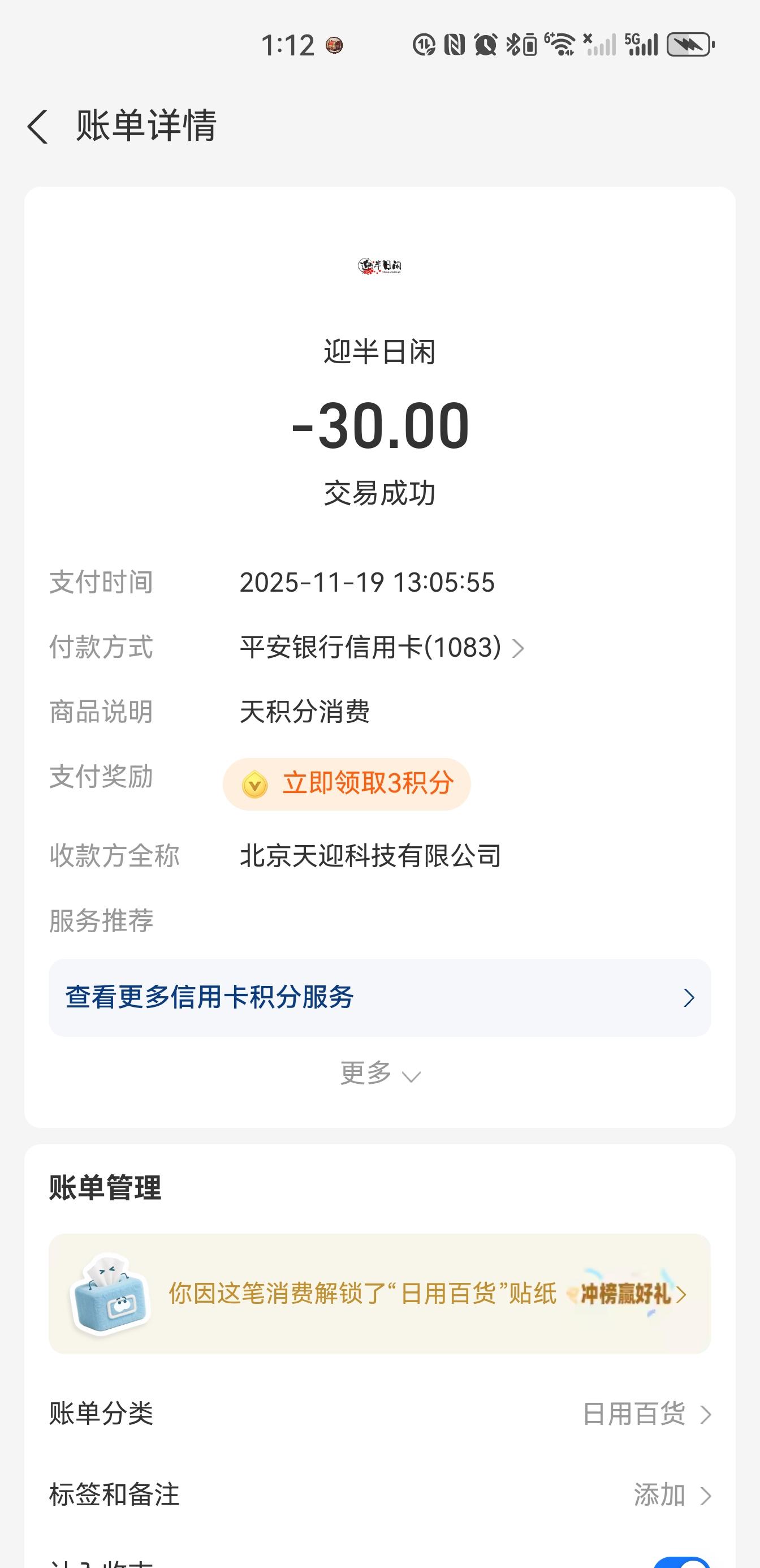Image resolution: width=760 pixels, height=1568 pixels.
Task: Tap the back arrow icon
Action: 38,127
